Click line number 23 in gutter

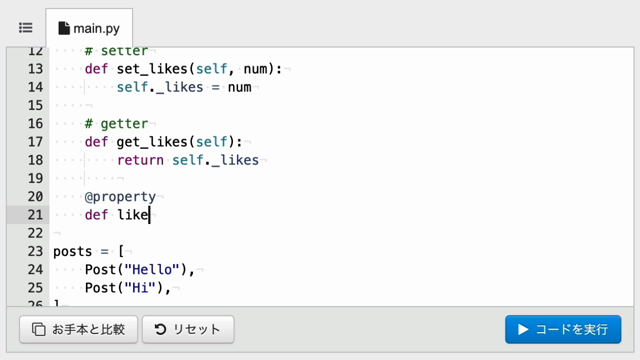35,251
